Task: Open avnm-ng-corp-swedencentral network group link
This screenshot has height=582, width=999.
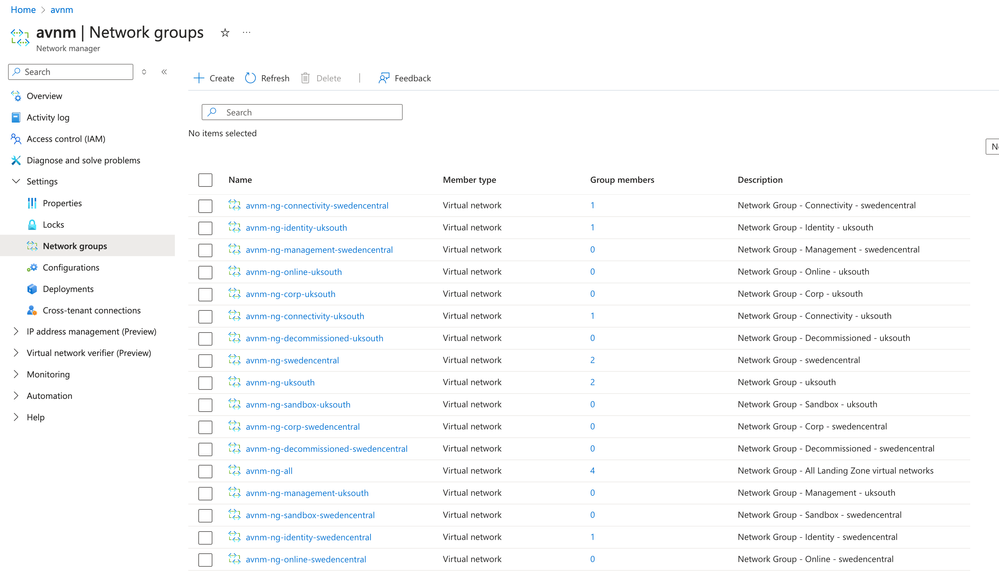Action: pos(303,426)
